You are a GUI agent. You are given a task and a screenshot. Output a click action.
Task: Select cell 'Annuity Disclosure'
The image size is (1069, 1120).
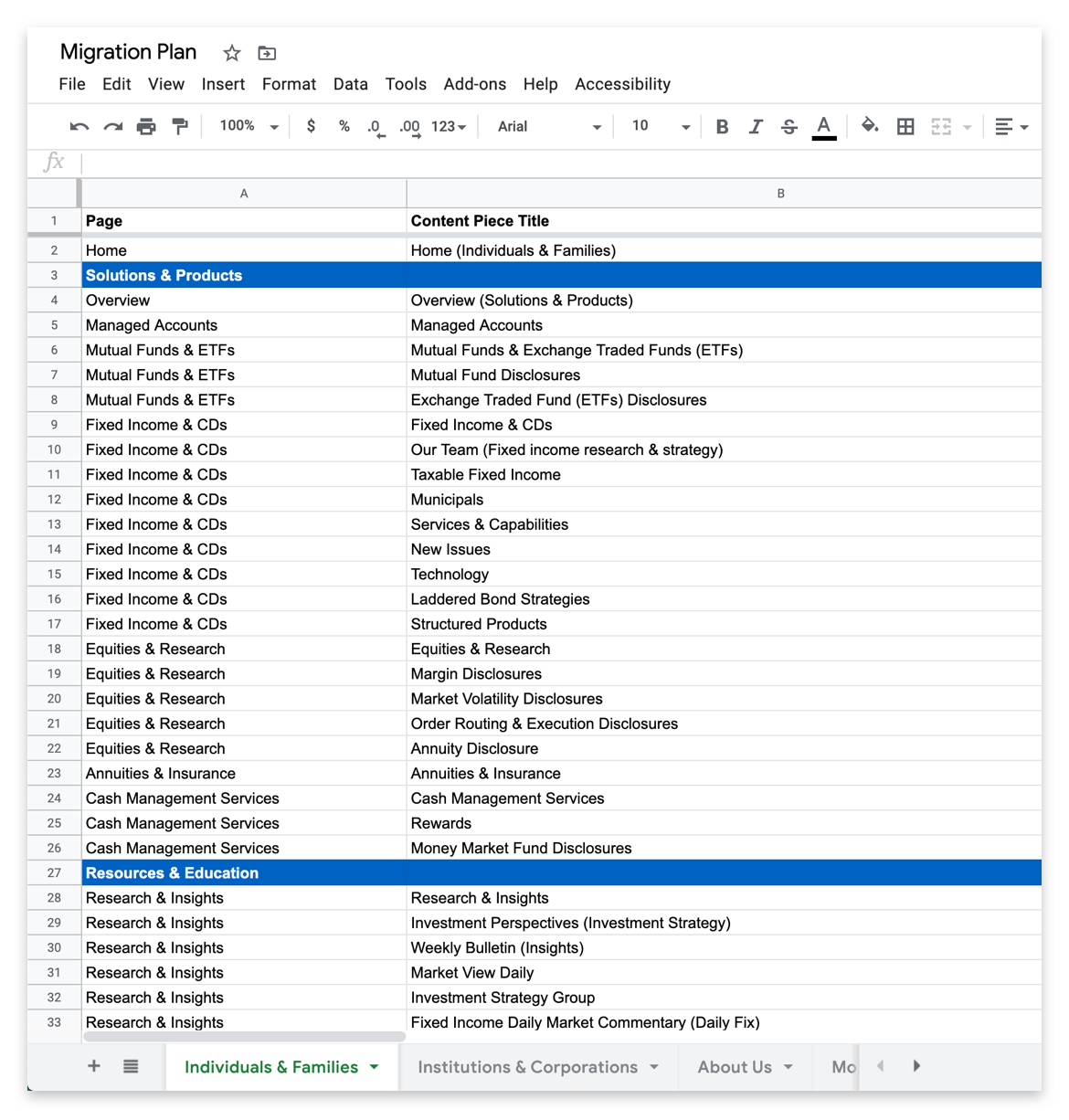(x=724, y=748)
